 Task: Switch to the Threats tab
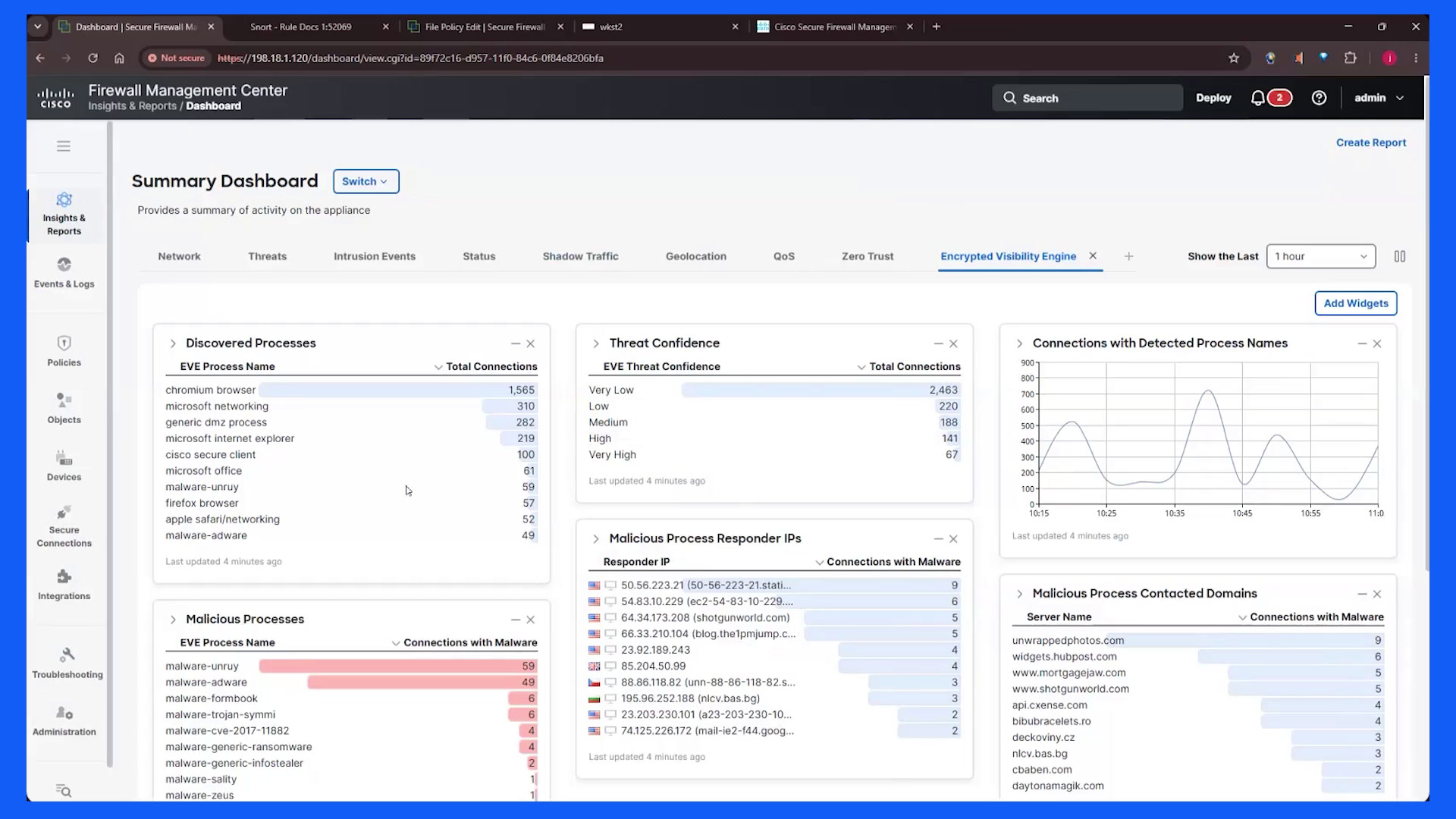[268, 256]
